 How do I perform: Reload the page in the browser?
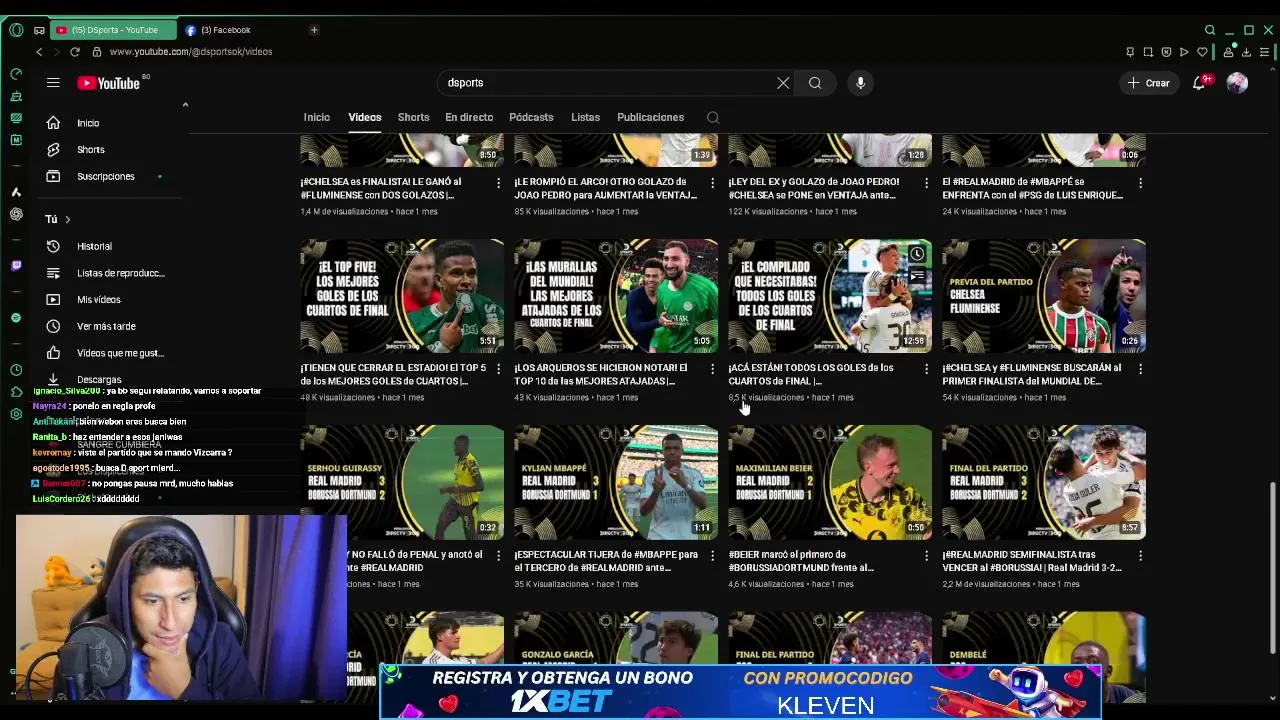pyautogui.click(x=74, y=51)
